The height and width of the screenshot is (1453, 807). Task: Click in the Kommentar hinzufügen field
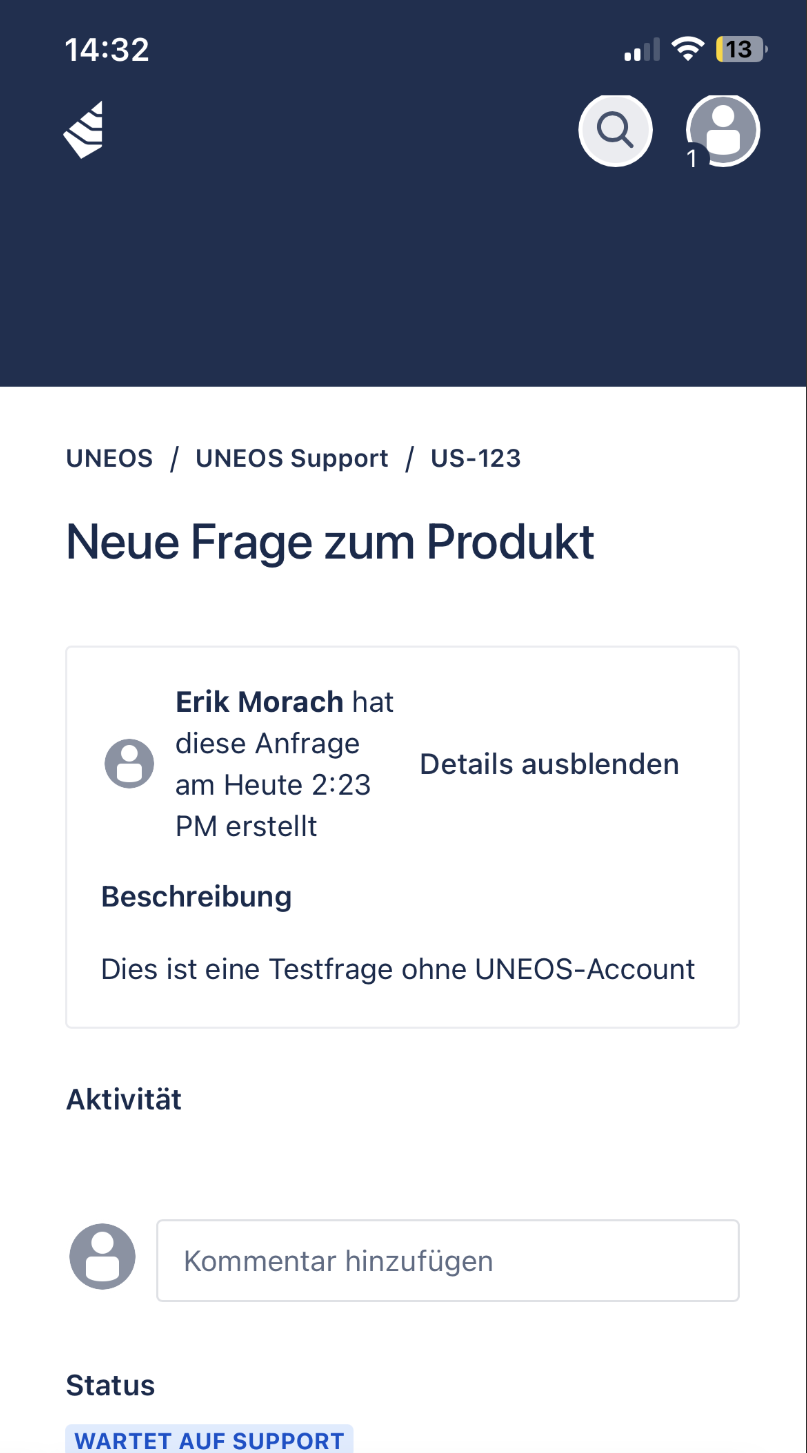(448, 1261)
